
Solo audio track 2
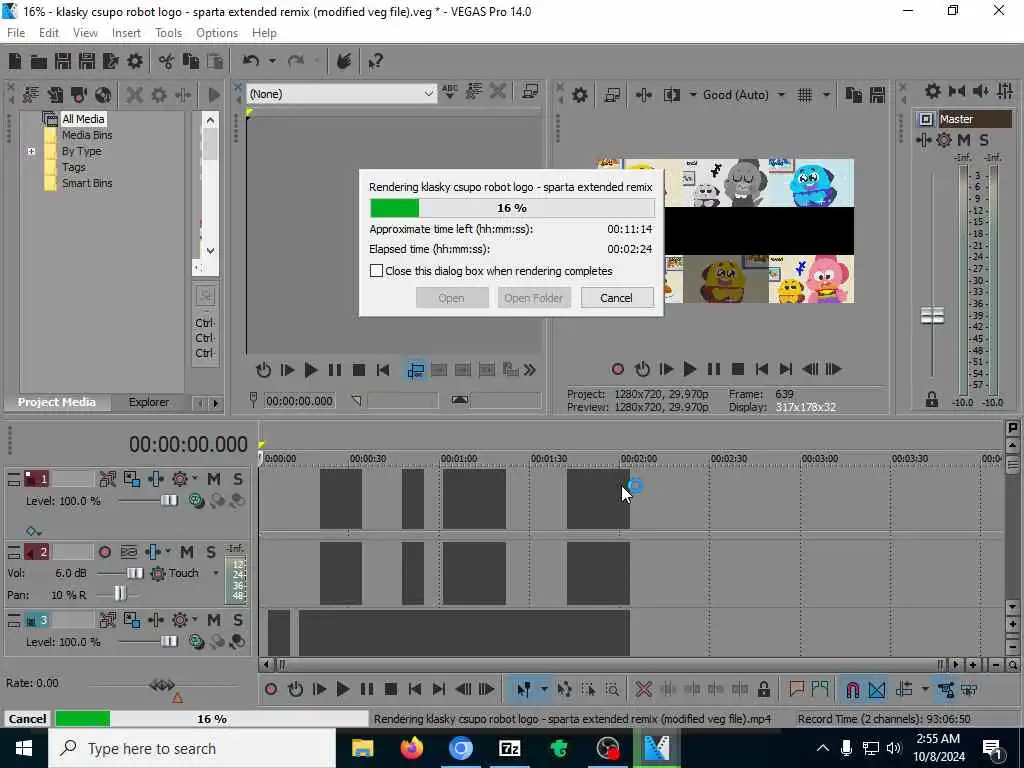(x=210, y=552)
